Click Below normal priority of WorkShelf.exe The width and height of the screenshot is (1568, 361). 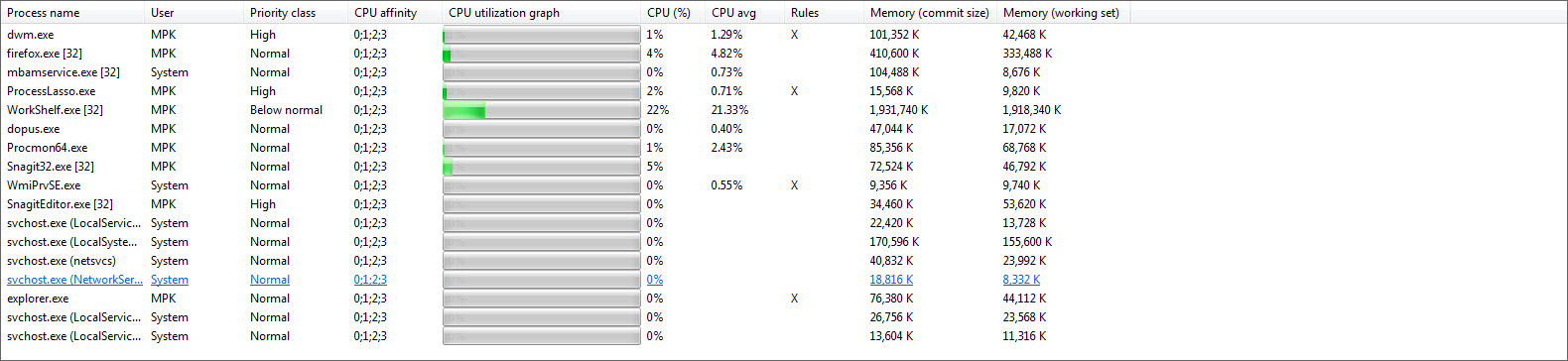click(286, 110)
